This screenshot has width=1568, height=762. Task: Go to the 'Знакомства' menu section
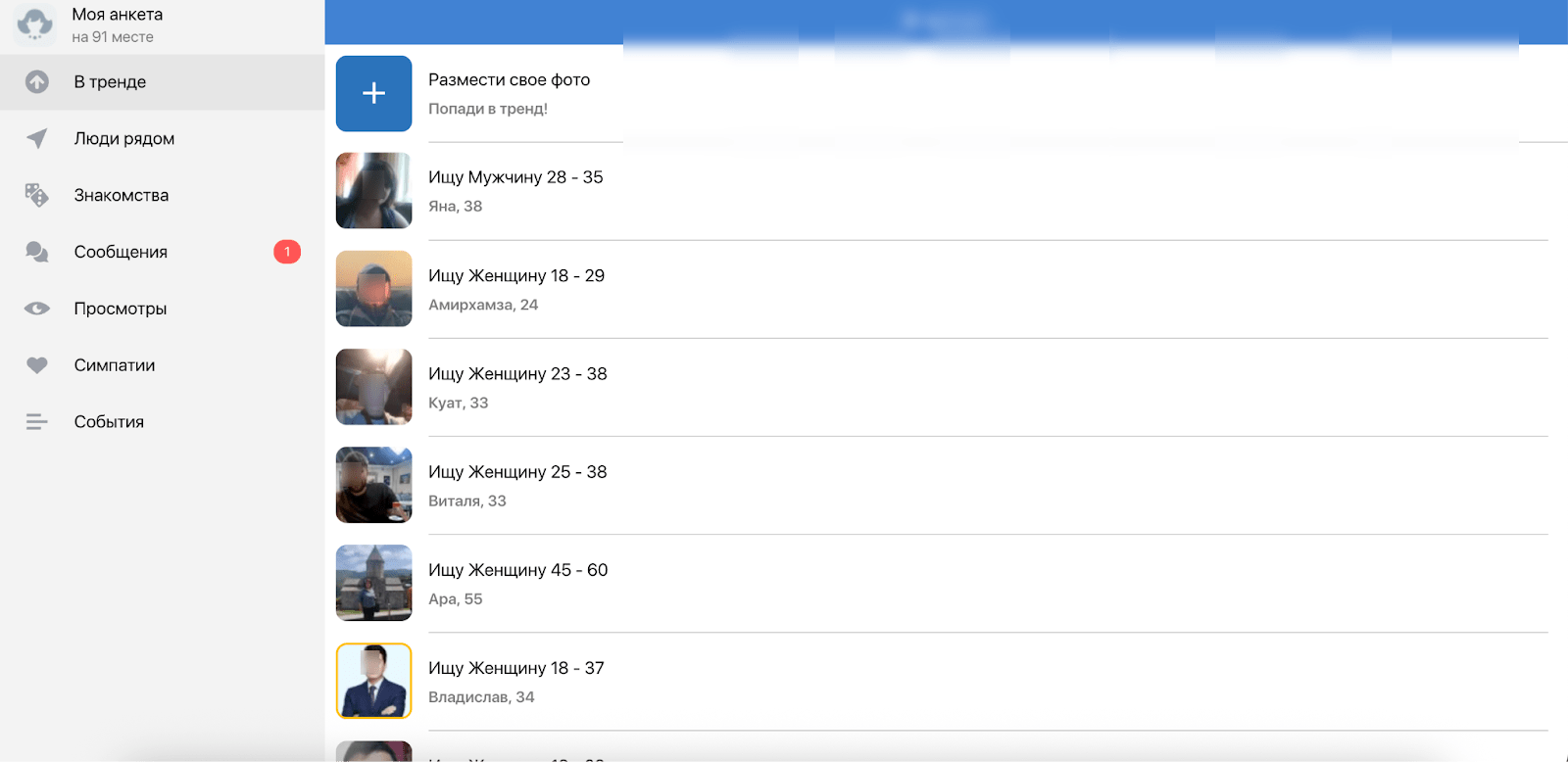pos(122,196)
